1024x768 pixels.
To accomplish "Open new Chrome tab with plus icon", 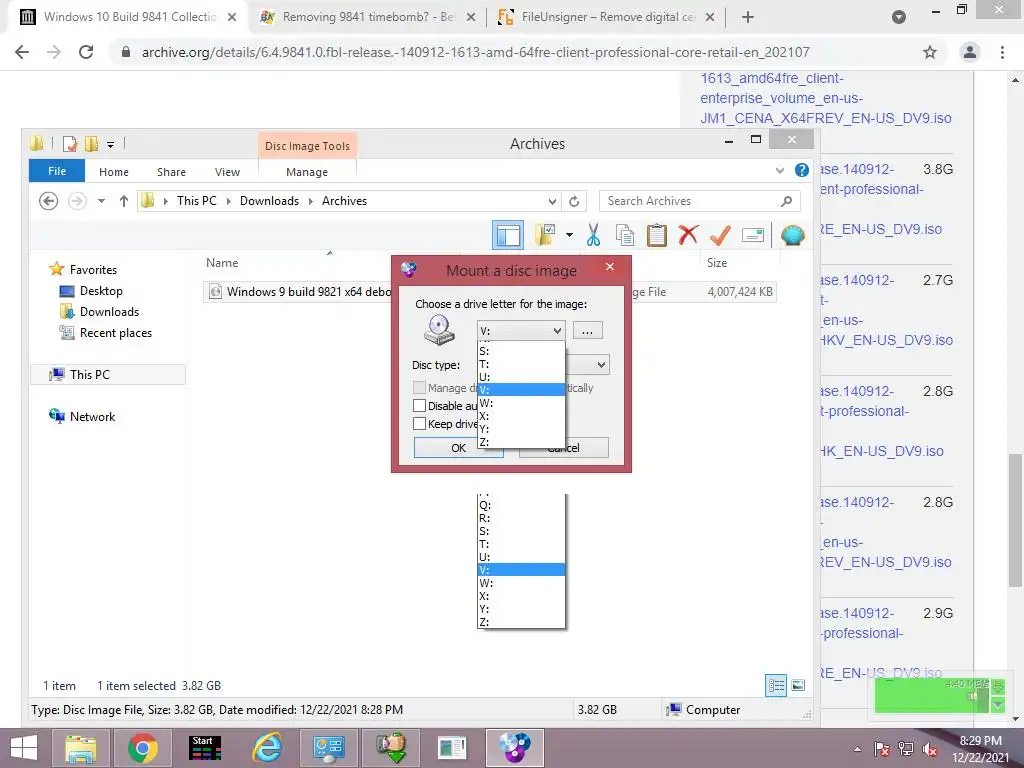I will (x=748, y=17).
